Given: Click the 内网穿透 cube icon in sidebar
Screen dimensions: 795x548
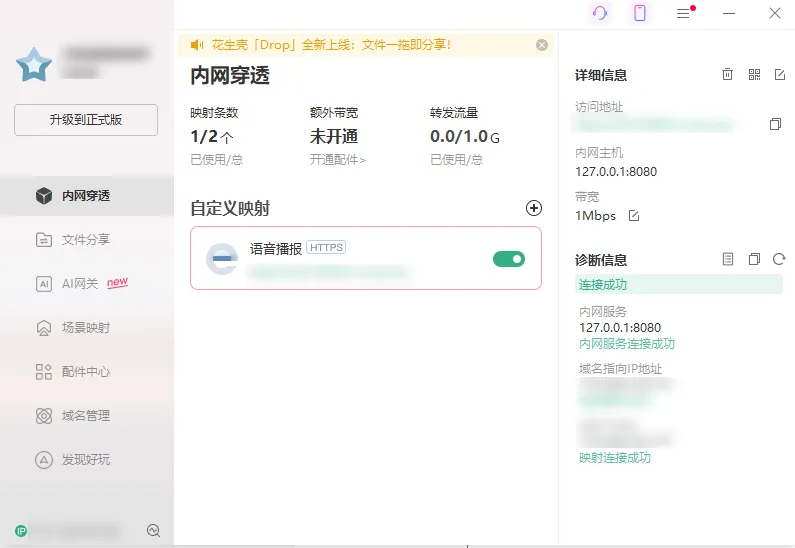Looking at the screenshot, I should pos(44,196).
